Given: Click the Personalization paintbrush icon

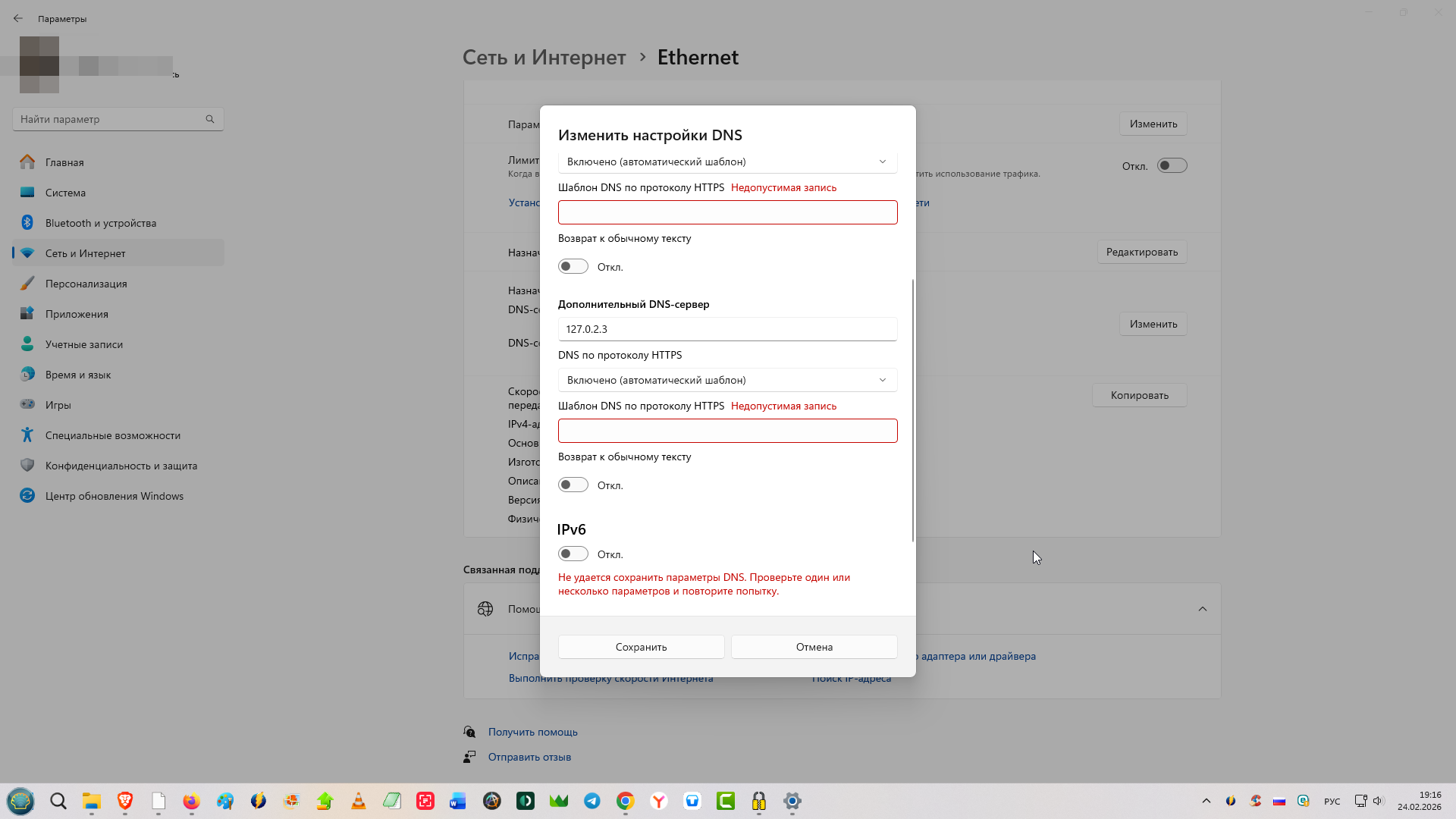Looking at the screenshot, I should click(27, 283).
